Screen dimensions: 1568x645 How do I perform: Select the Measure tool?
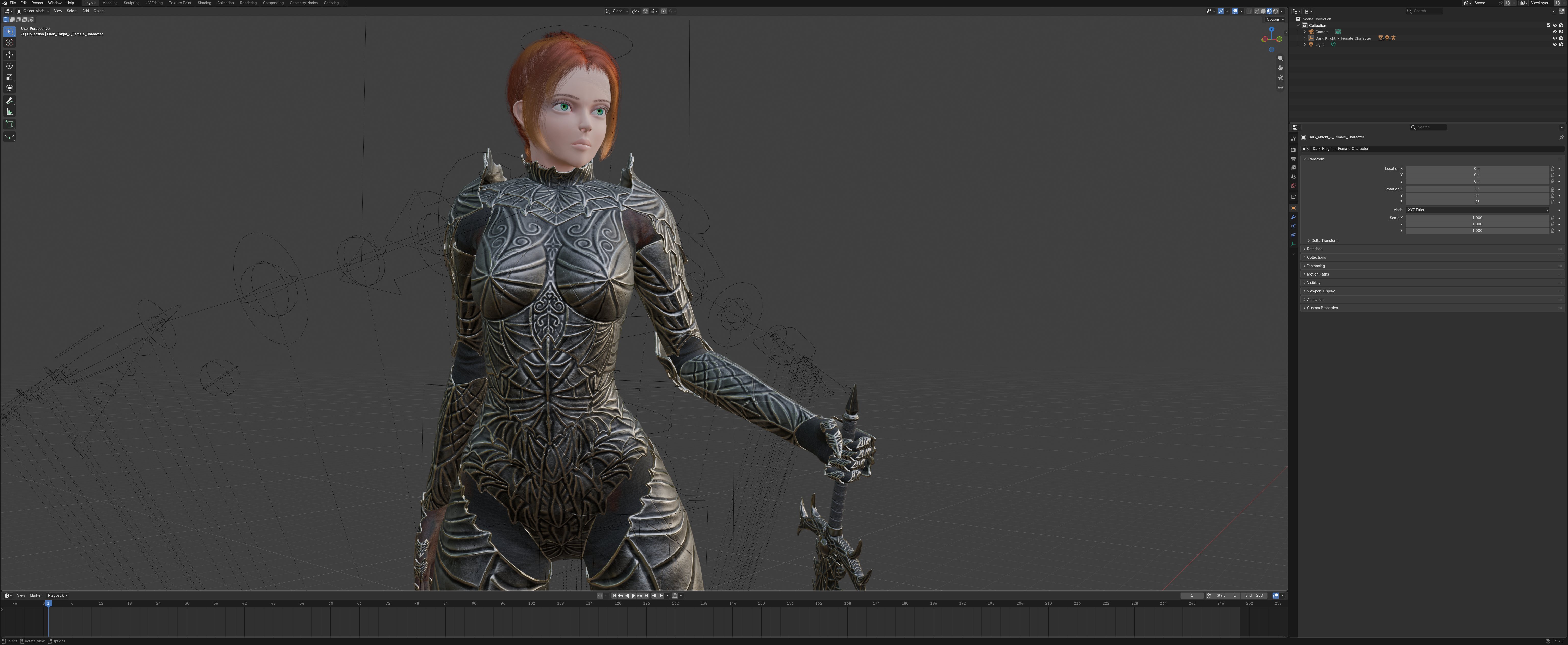[x=9, y=112]
